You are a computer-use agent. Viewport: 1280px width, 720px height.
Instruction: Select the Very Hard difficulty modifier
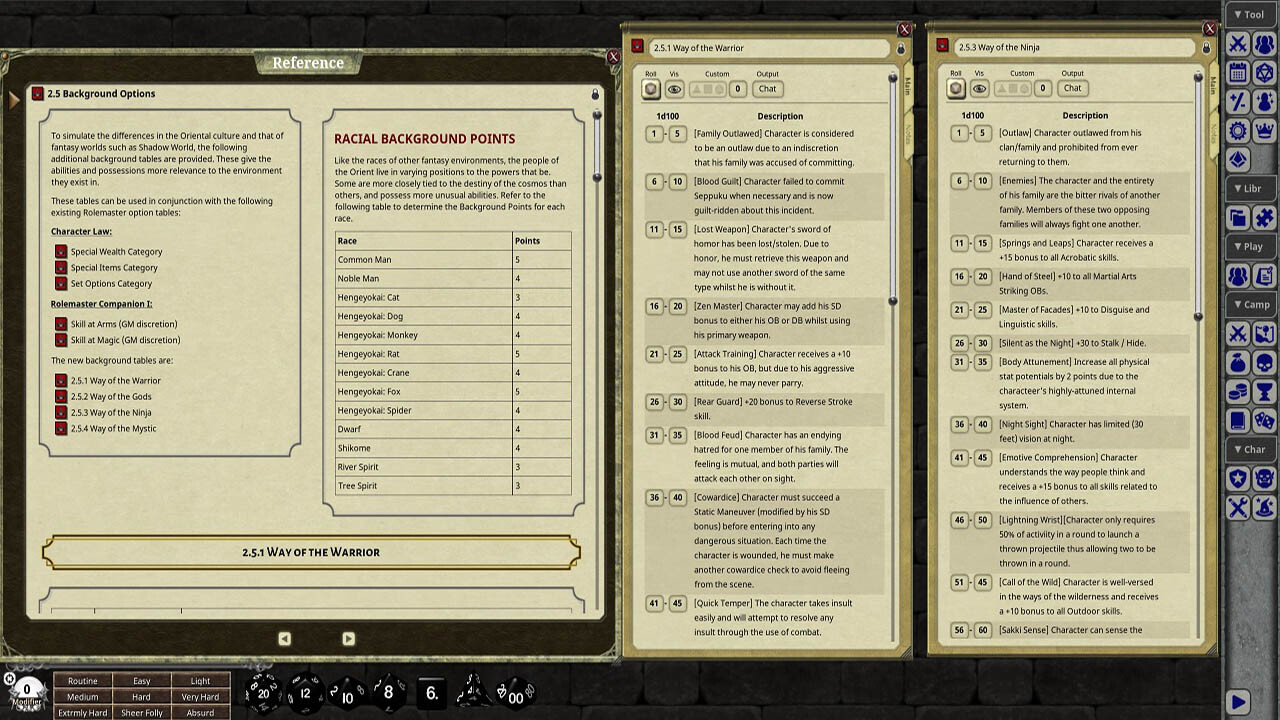(x=200, y=697)
